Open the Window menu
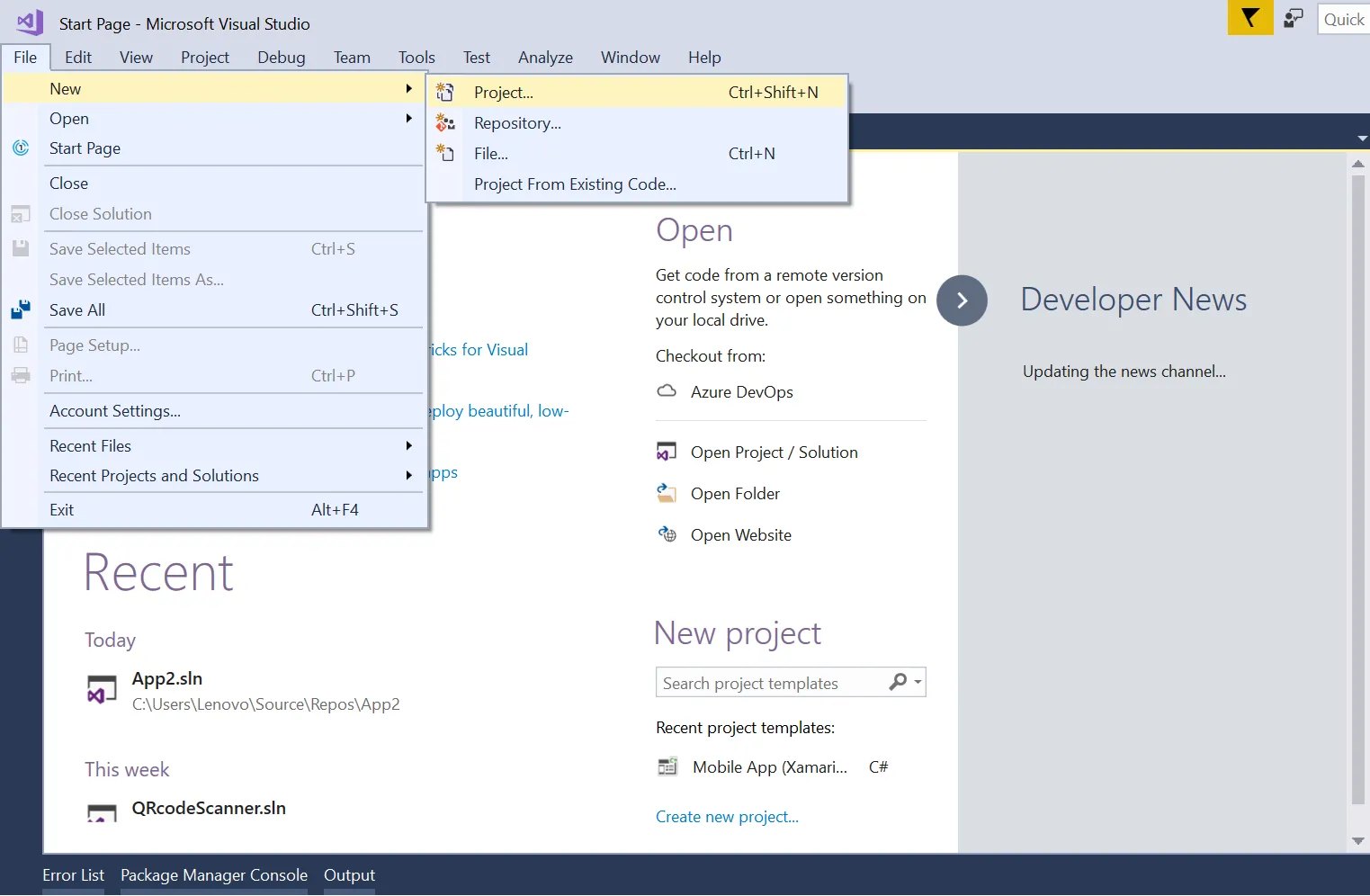1370x896 pixels. [x=631, y=57]
